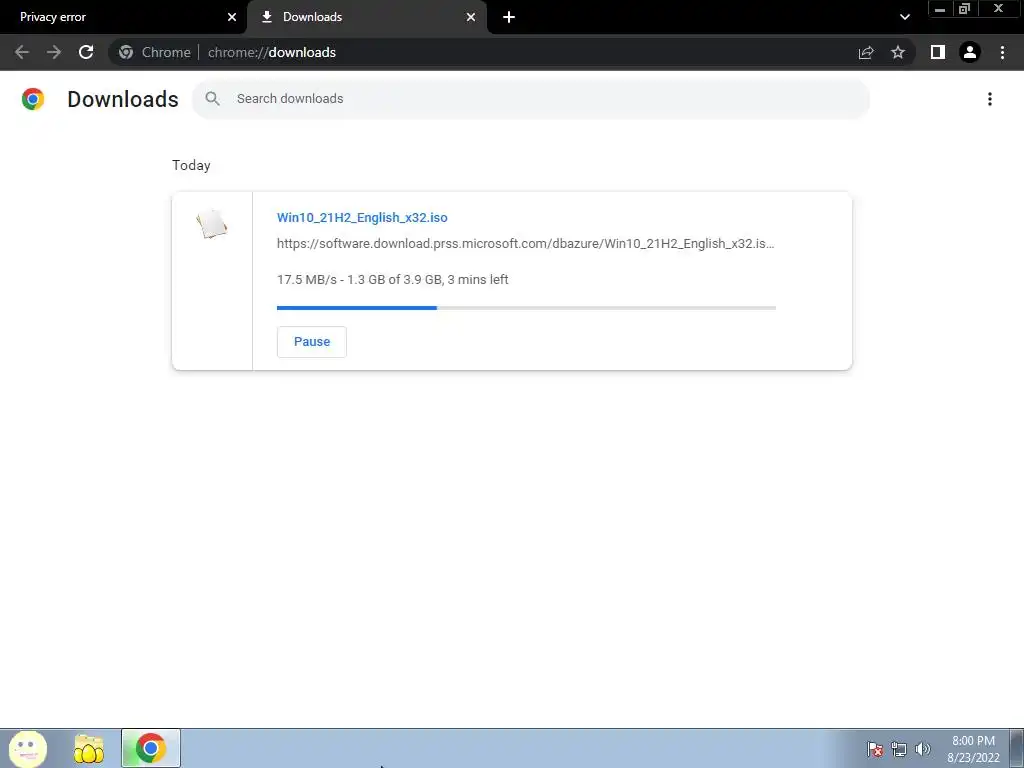
Task: Close the Downloads tab
Action: [x=471, y=17]
